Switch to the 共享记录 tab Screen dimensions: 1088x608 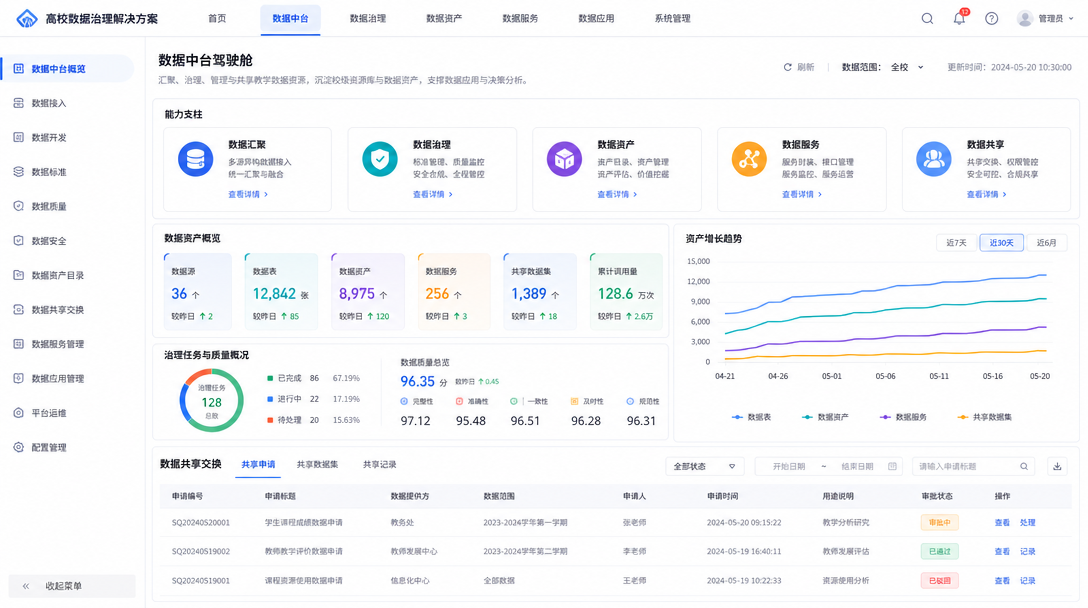click(x=380, y=464)
